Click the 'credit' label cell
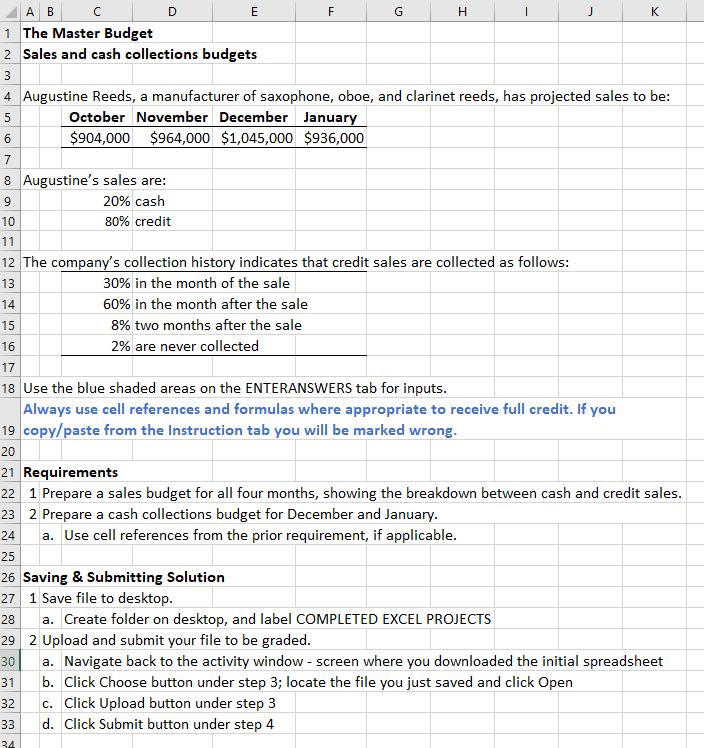 coord(153,221)
